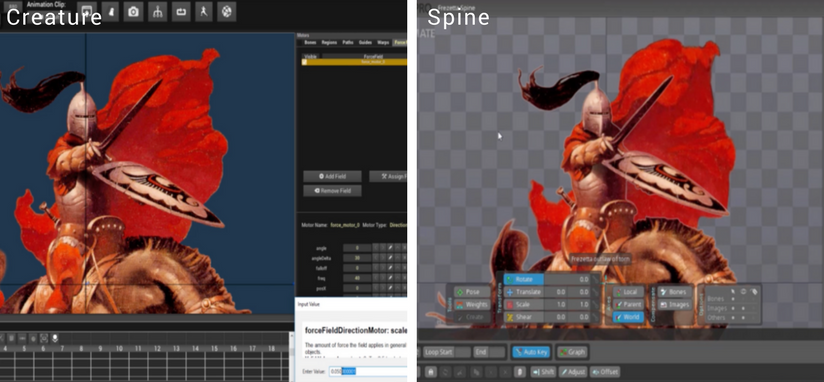Toggle Images compensation in Spine
The image size is (824, 382).
(x=674, y=305)
